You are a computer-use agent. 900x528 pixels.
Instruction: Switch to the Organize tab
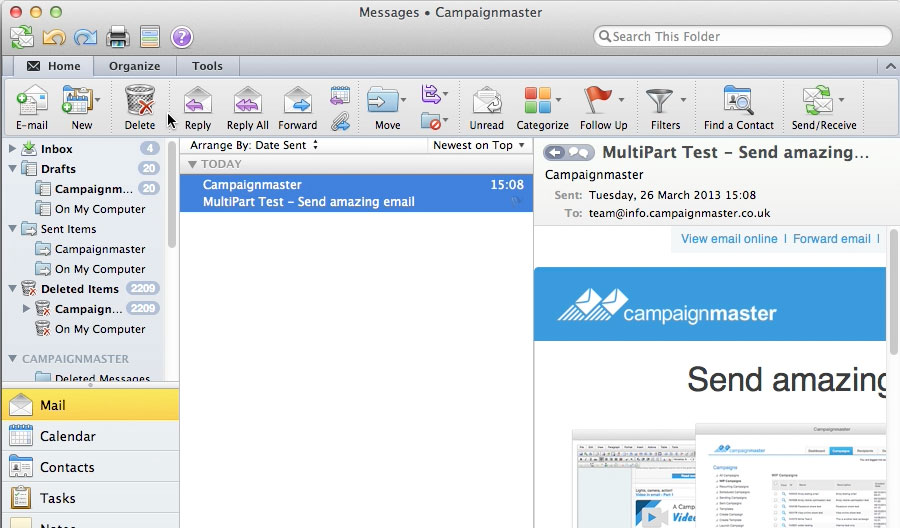point(134,66)
